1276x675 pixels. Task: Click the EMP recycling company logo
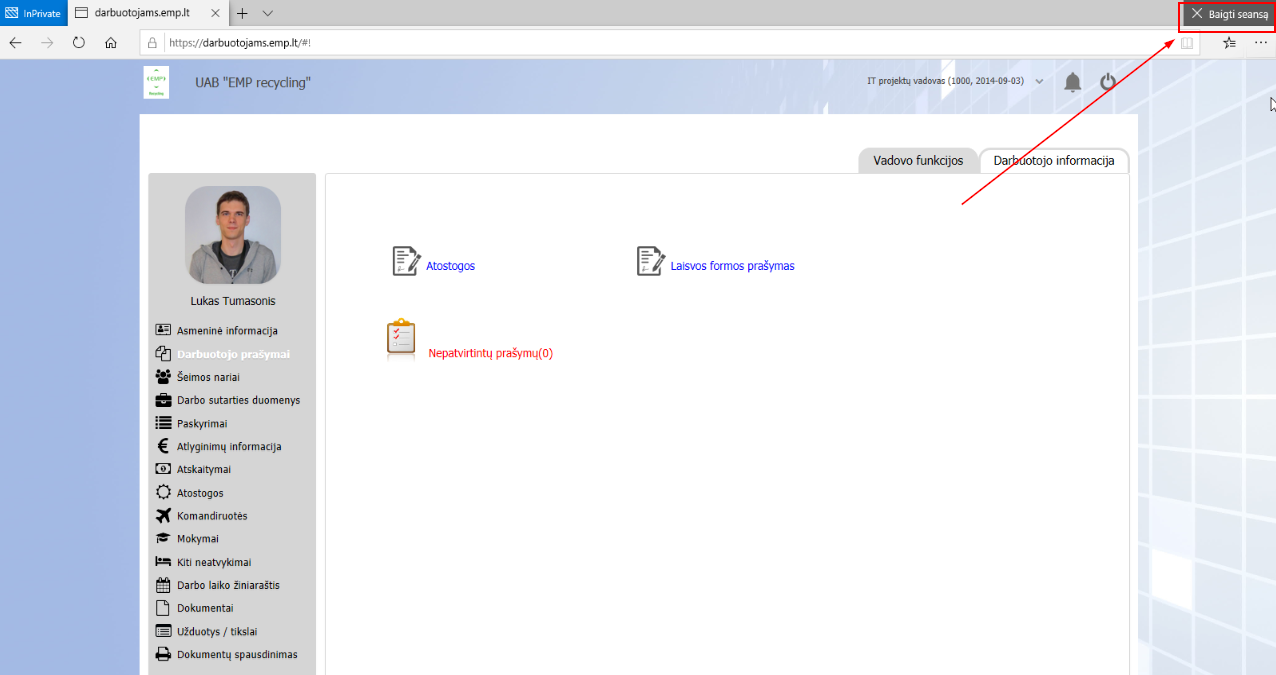[157, 82]
